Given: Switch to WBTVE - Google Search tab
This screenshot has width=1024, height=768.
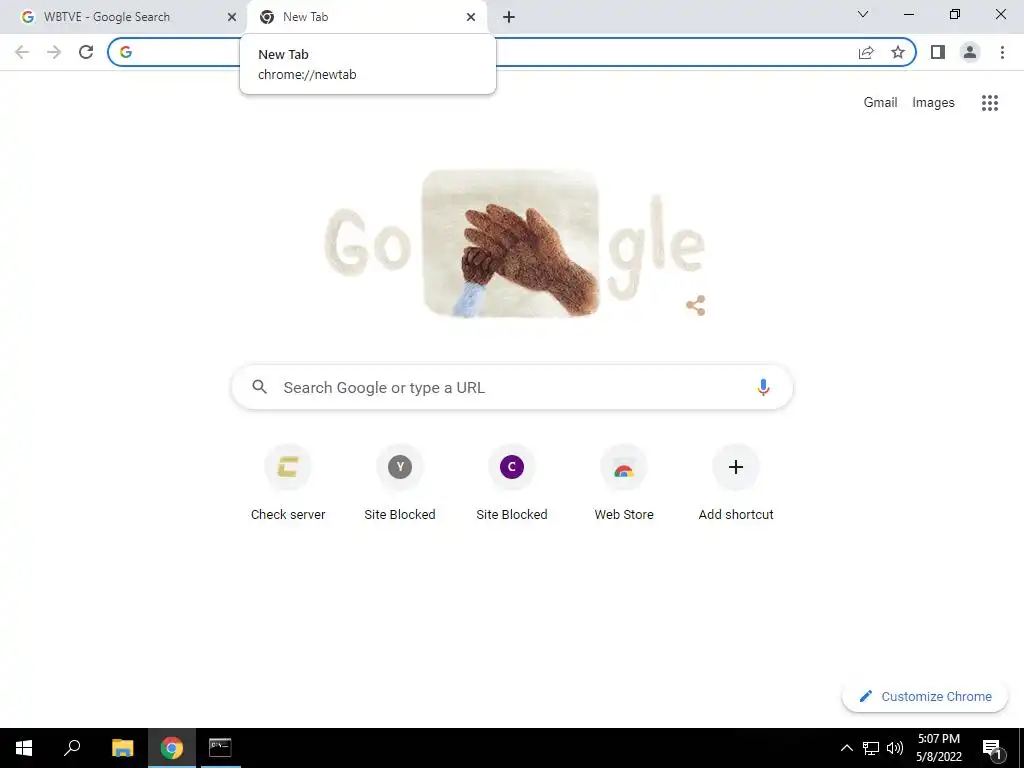Looking at the screenshot, I should tap(122, 18).
